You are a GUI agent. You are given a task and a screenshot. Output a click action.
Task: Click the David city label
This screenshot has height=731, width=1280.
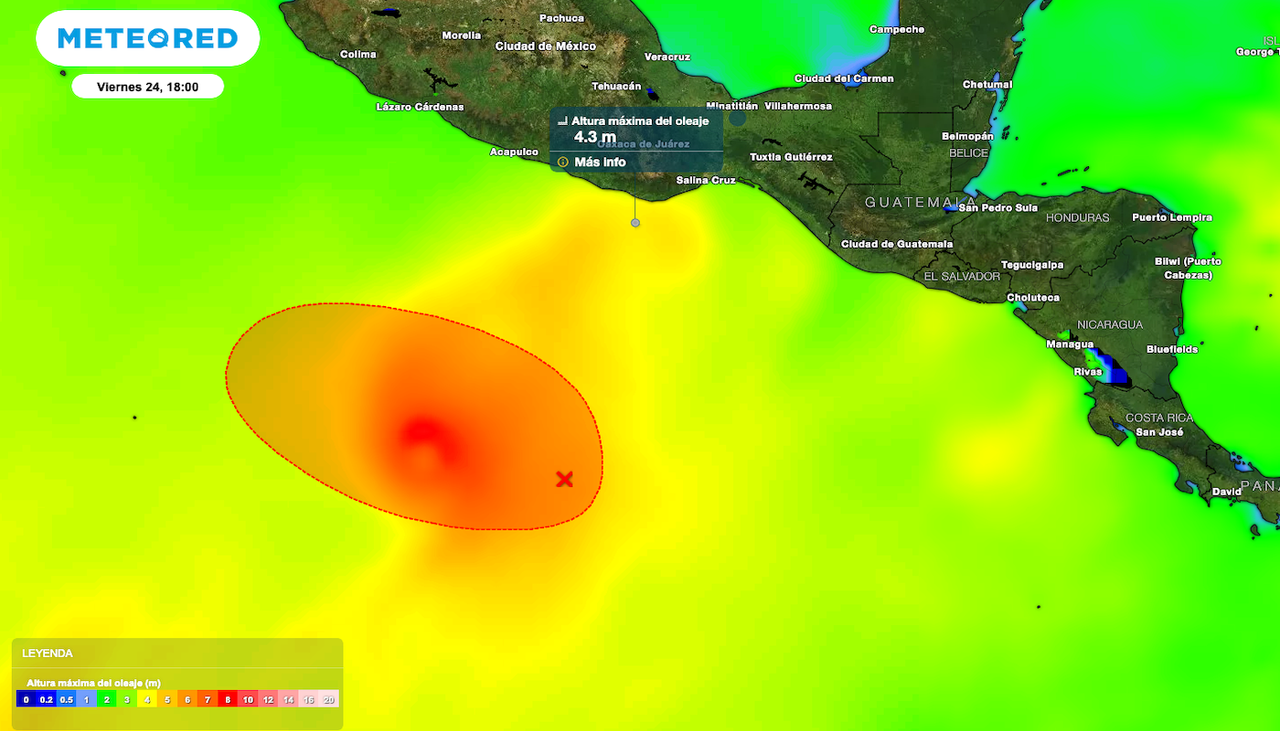[1227, 492]
